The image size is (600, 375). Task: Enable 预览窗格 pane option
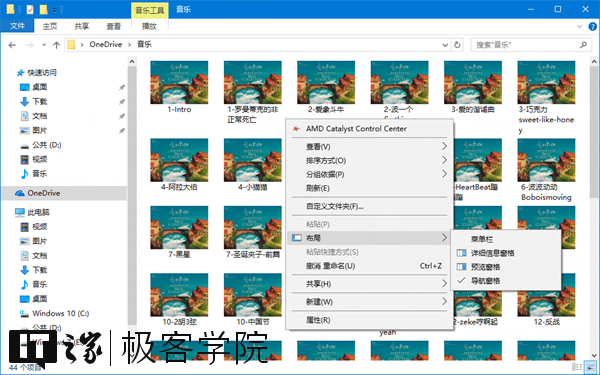(x=506, y=267)
